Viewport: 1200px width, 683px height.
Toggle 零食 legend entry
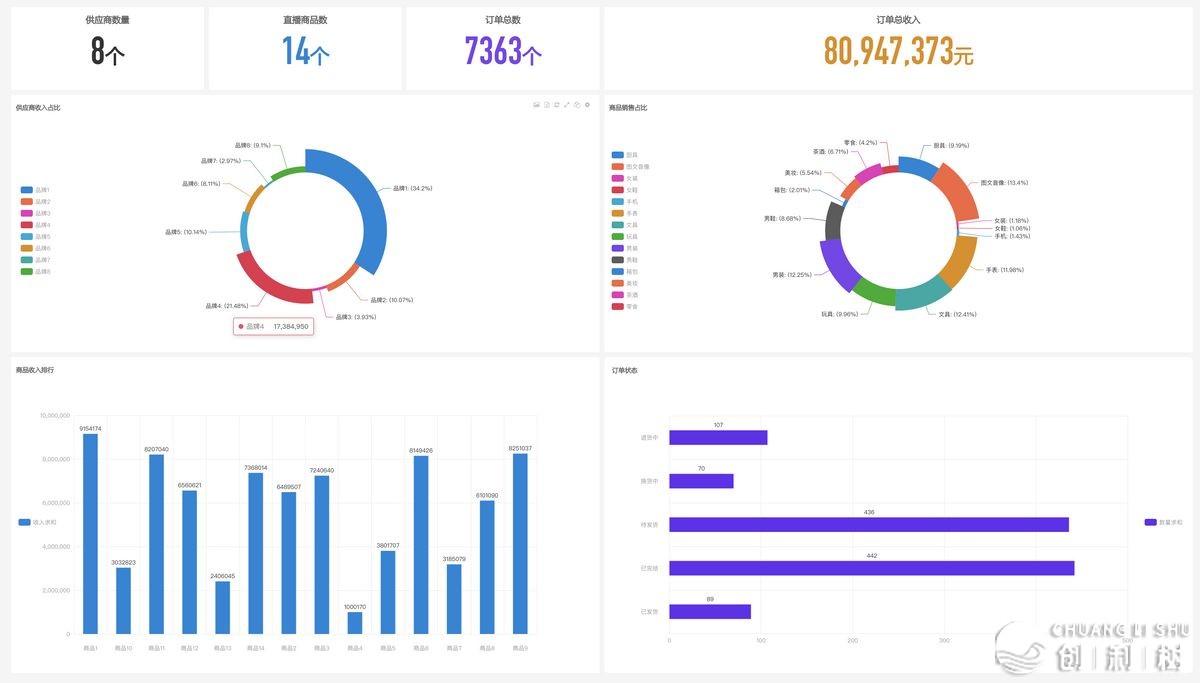pyautogui.click(x=625, y=306)
